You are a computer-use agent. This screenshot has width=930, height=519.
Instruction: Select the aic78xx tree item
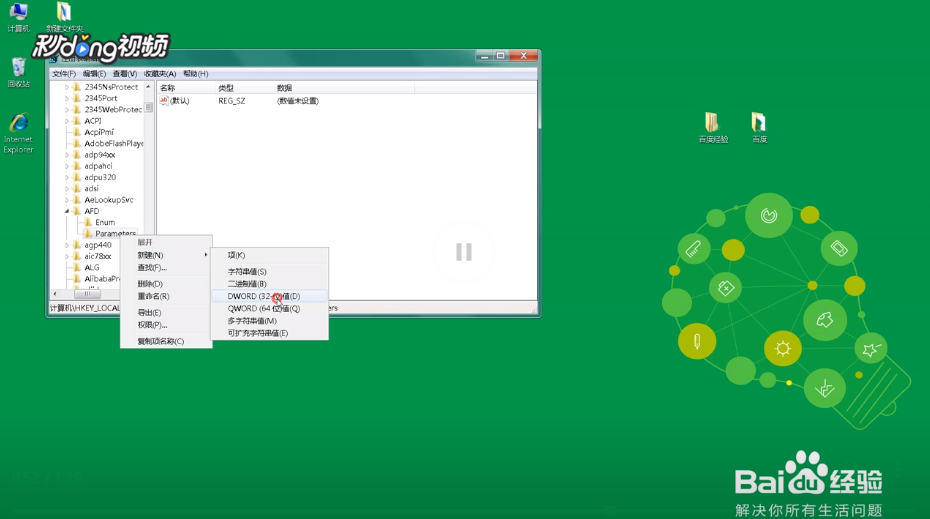point(98,256)
